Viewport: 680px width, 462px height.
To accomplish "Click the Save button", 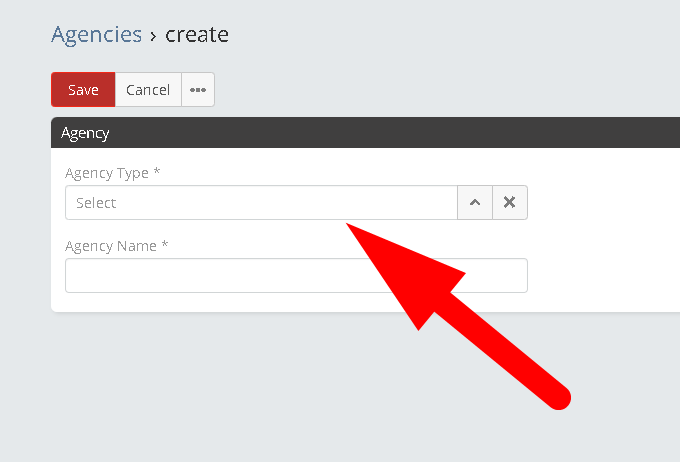I will point(83,90).
